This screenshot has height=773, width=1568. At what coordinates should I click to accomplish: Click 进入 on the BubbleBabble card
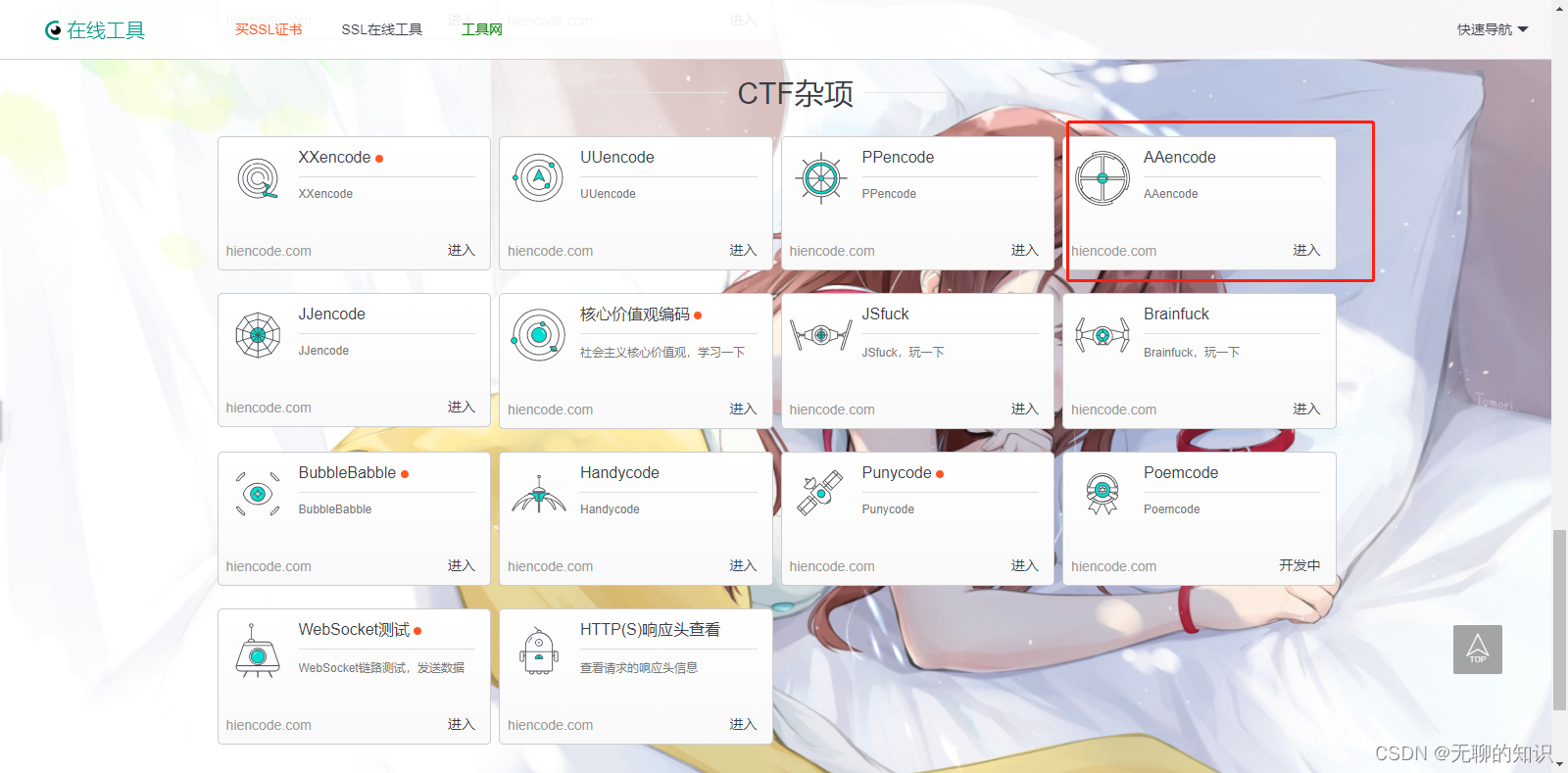tap(461, 565)
